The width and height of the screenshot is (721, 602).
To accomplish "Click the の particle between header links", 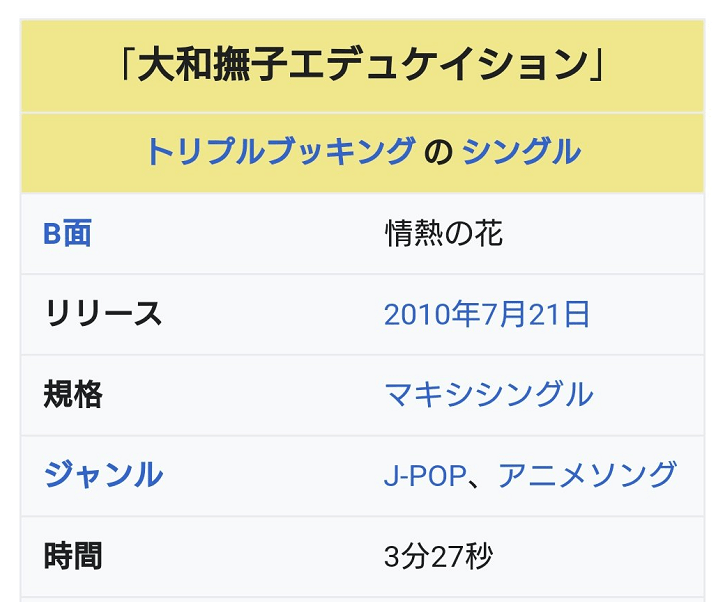I will pyautogui.click(x=439, y=152).
